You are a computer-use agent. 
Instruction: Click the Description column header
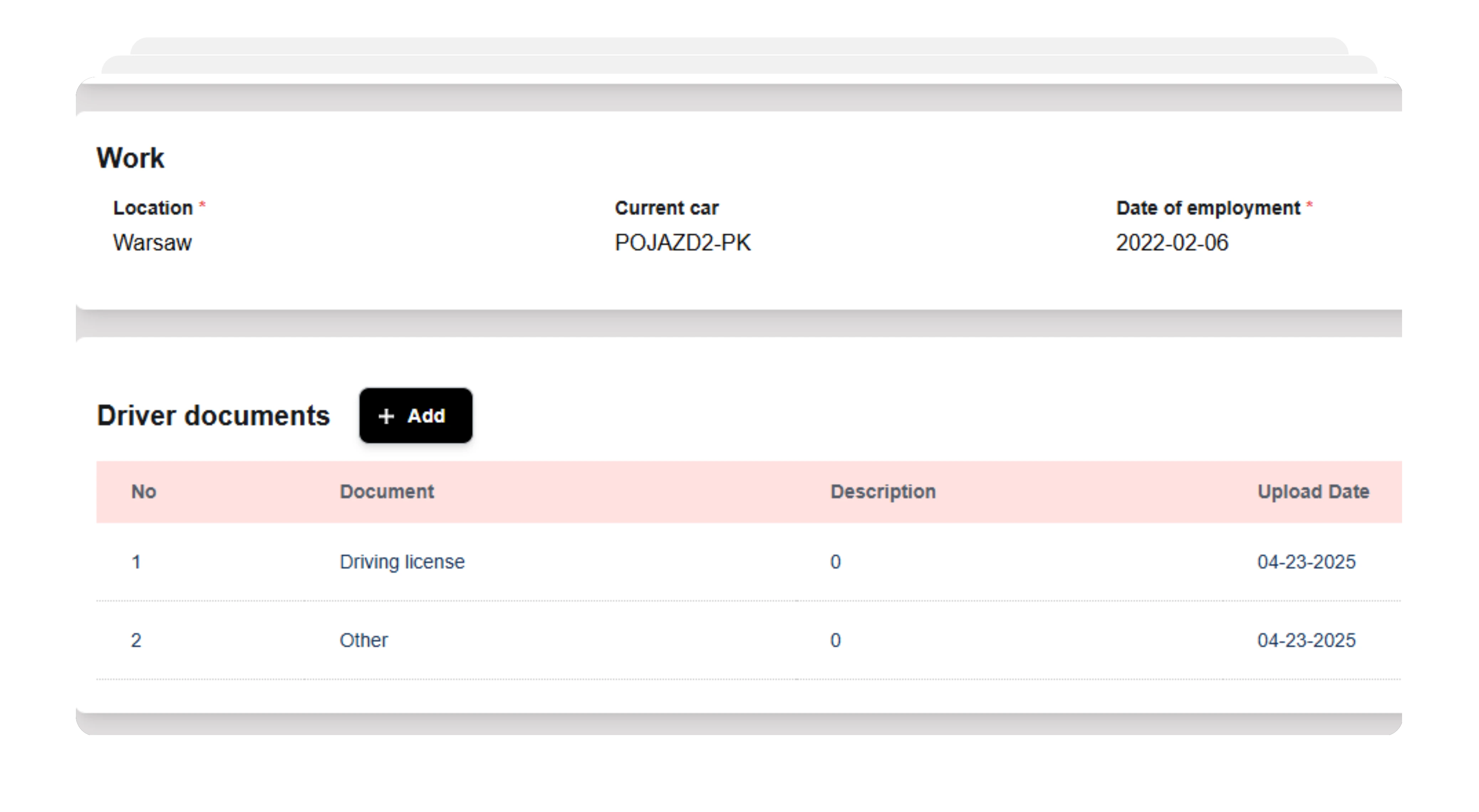(882, 492)
